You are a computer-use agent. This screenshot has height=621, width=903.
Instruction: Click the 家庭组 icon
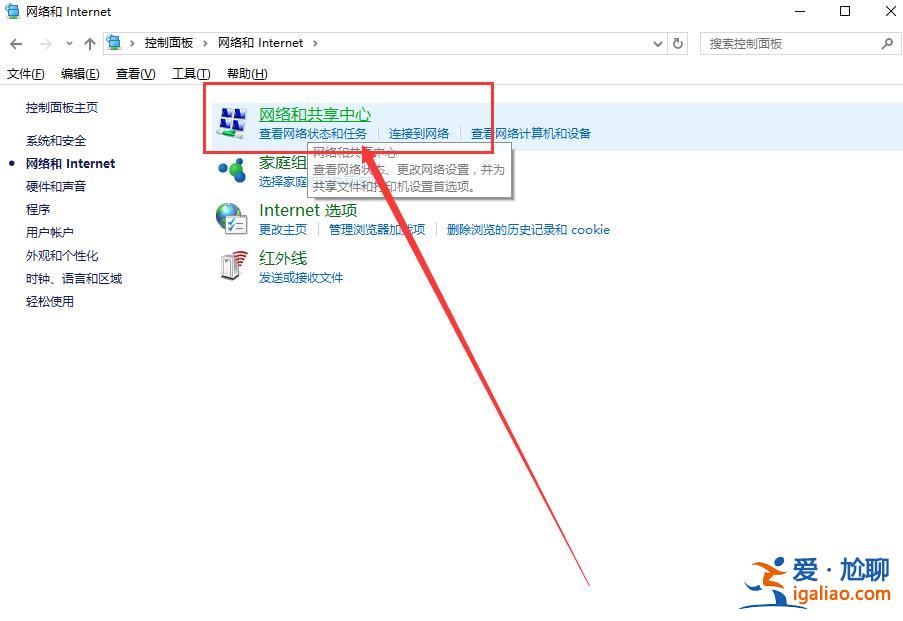tap(232, 170)
